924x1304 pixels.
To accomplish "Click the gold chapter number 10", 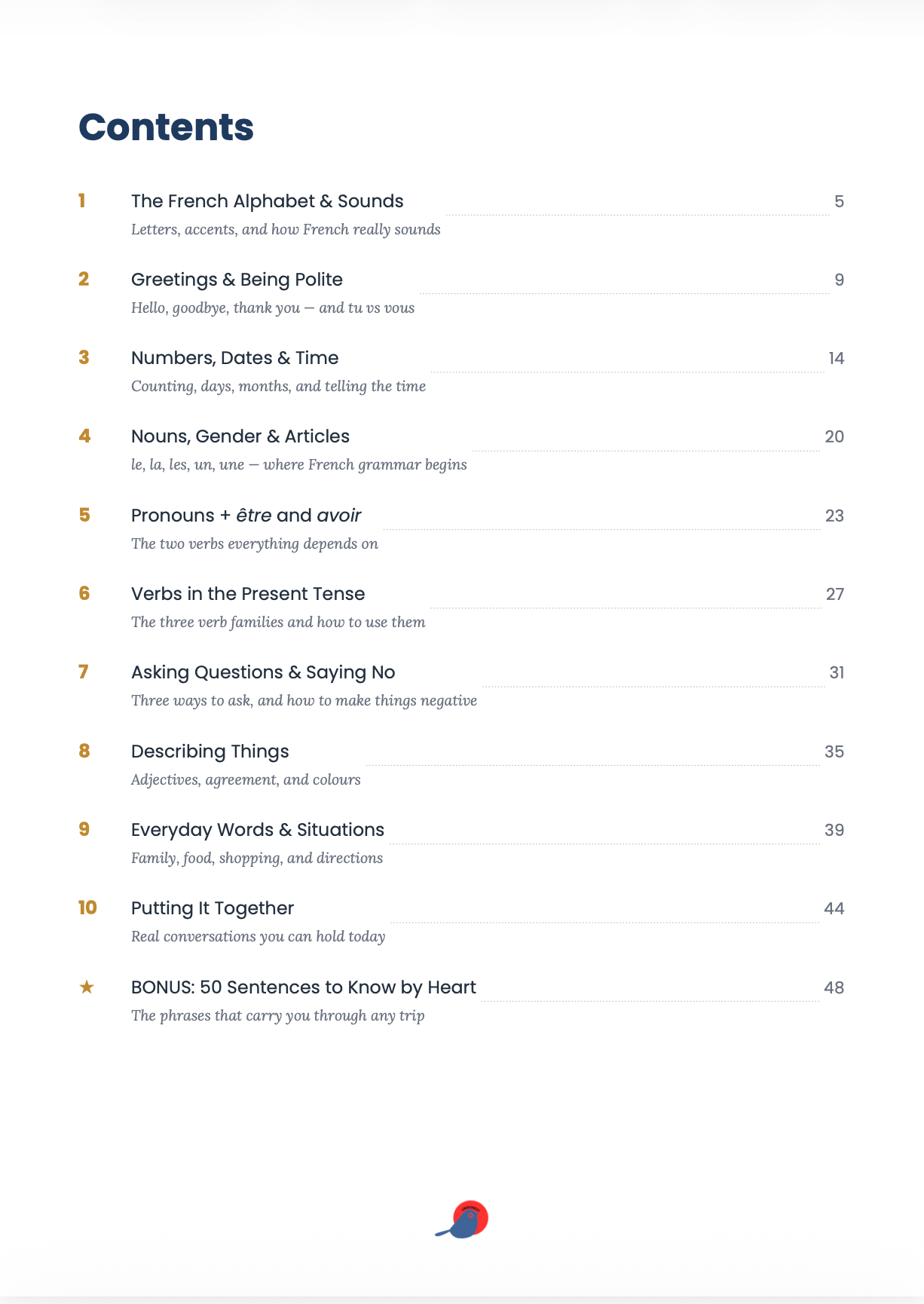I will point(87,908).
